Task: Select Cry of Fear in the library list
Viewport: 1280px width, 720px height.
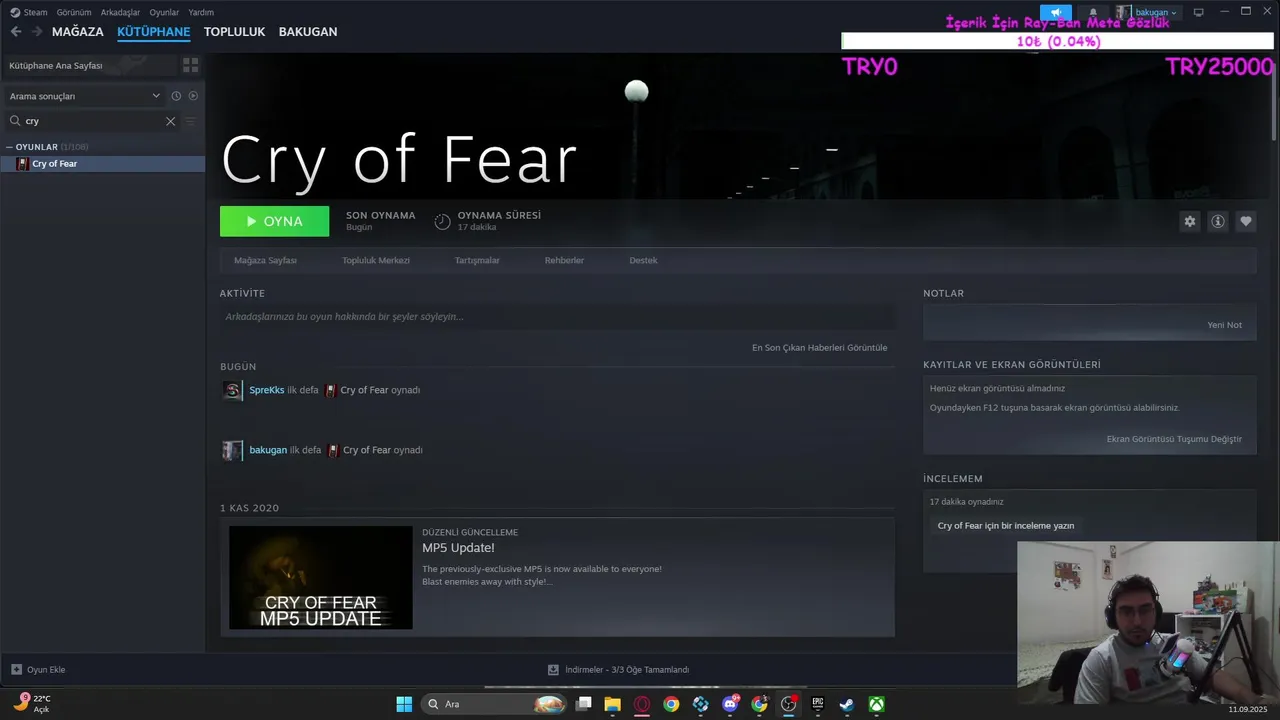Action: pyautogui.click(x=102, y=164)
